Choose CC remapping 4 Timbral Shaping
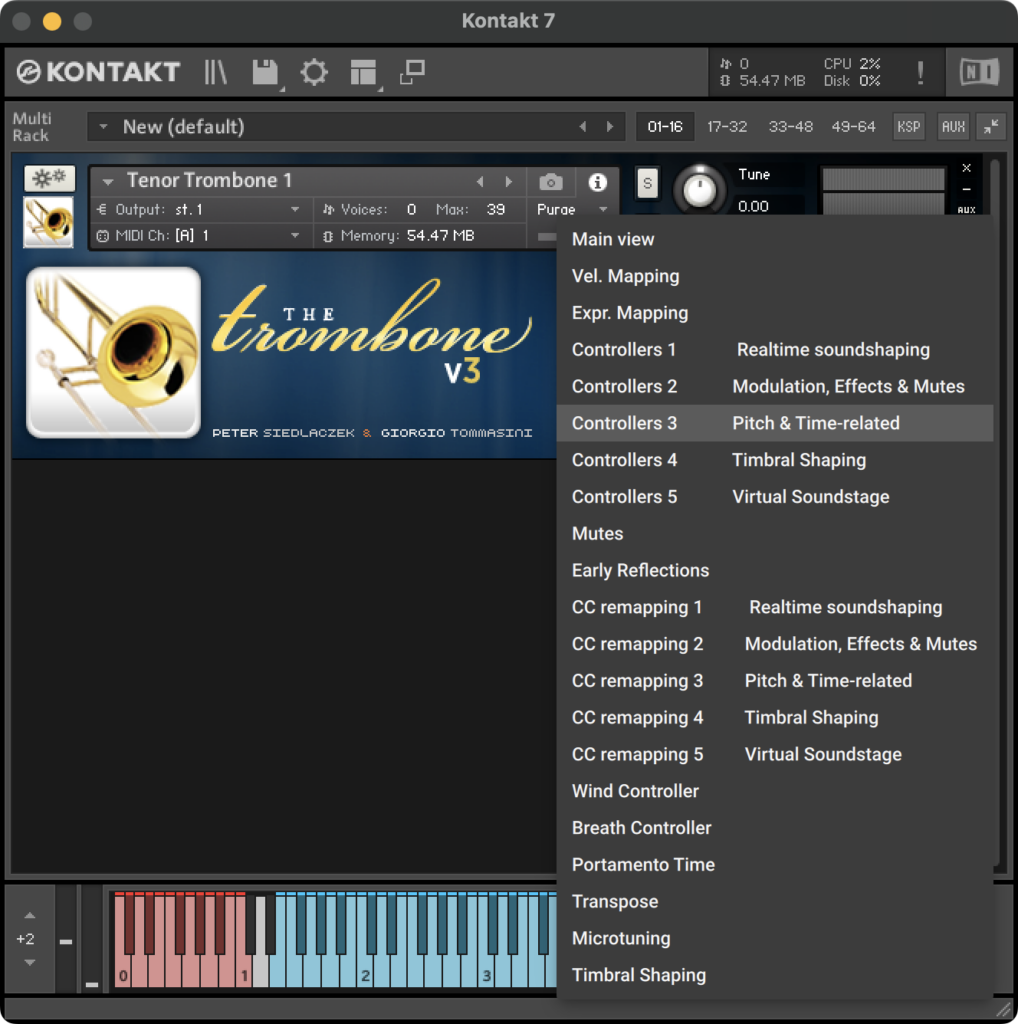Image resolution: width=1018 pixels, height=1024 pixels. click(x=775, y=718)
